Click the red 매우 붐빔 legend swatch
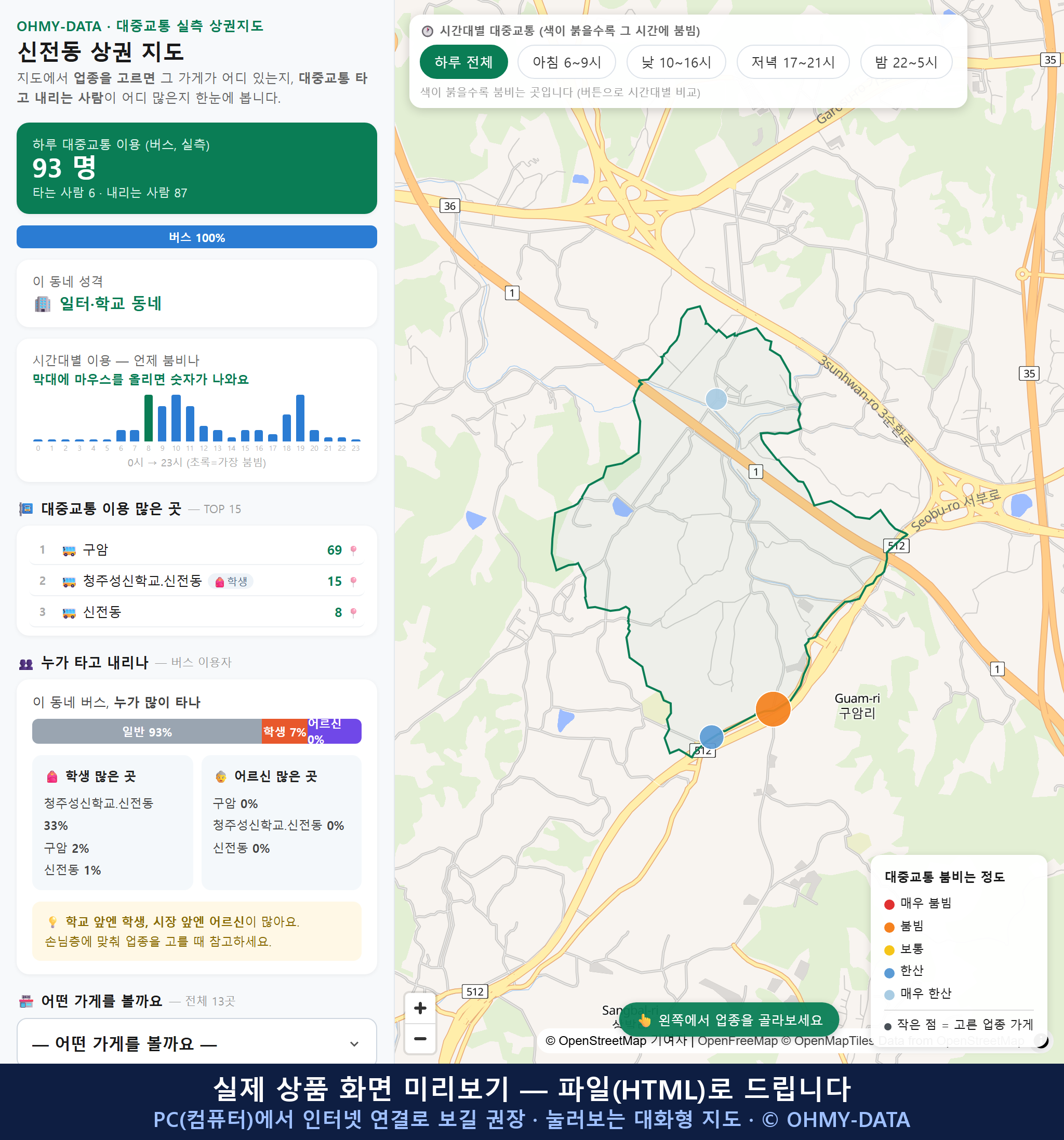Image resolution: width=1064 pixels, height=1140 pixels. pos(889,904)
